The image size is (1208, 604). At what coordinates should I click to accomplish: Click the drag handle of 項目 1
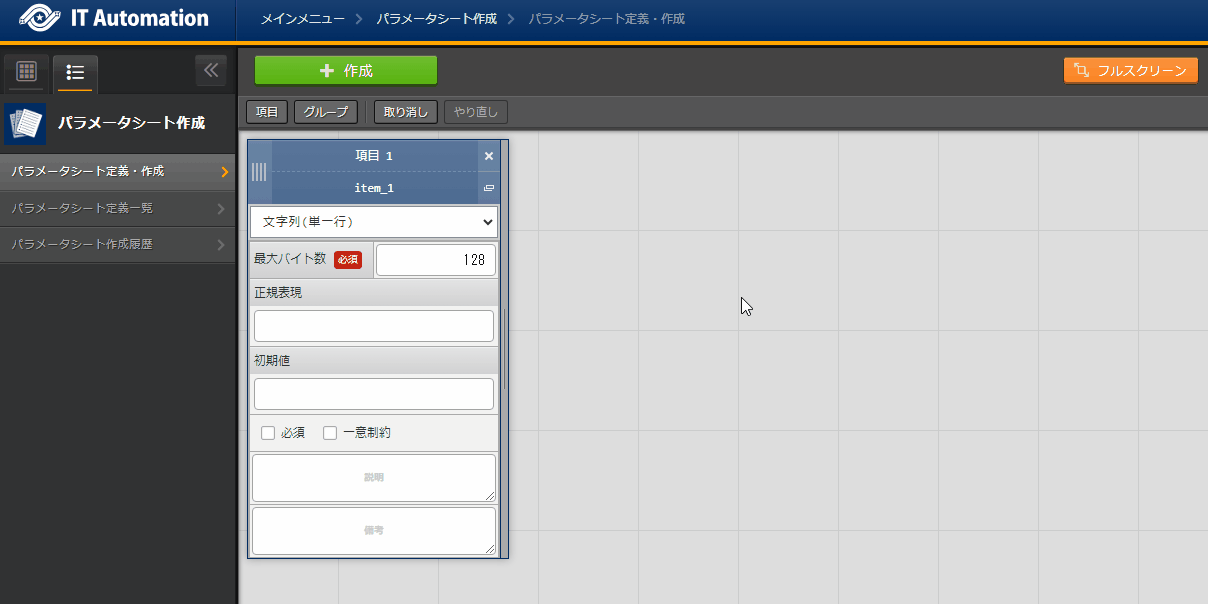pos(259,172)
